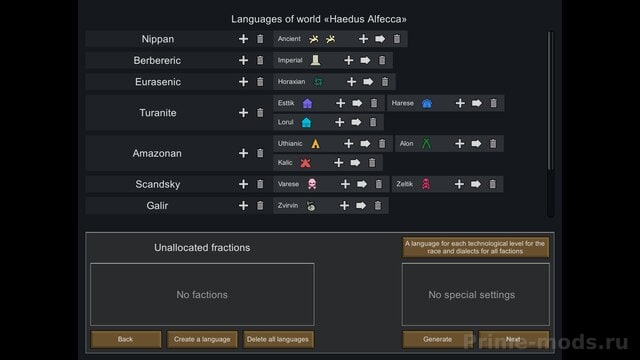Image resolution: width=640 pixels, height=360 pixels.
Task: Click the Esttik purple house faction icon
Action: click(x=307, y=103)
